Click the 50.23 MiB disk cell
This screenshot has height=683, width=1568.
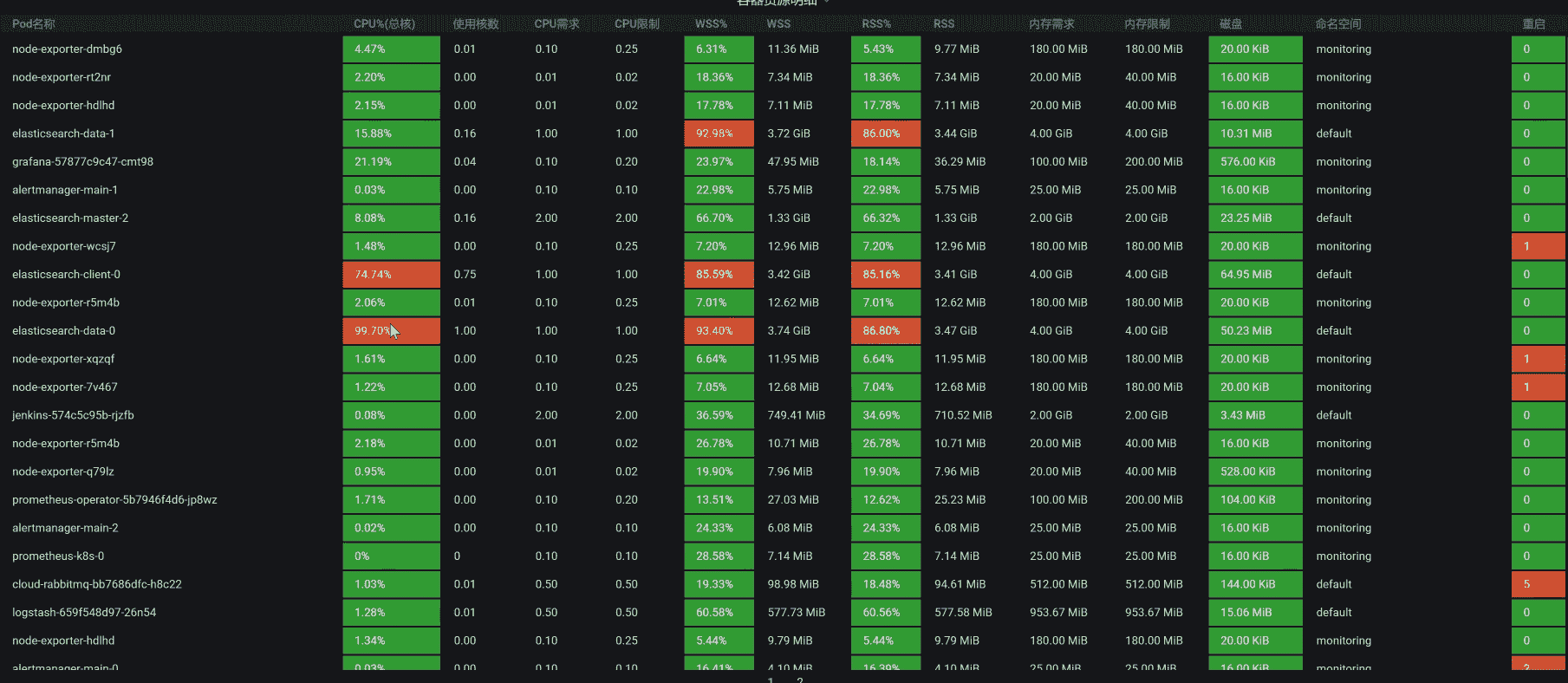coord(1255,331)
